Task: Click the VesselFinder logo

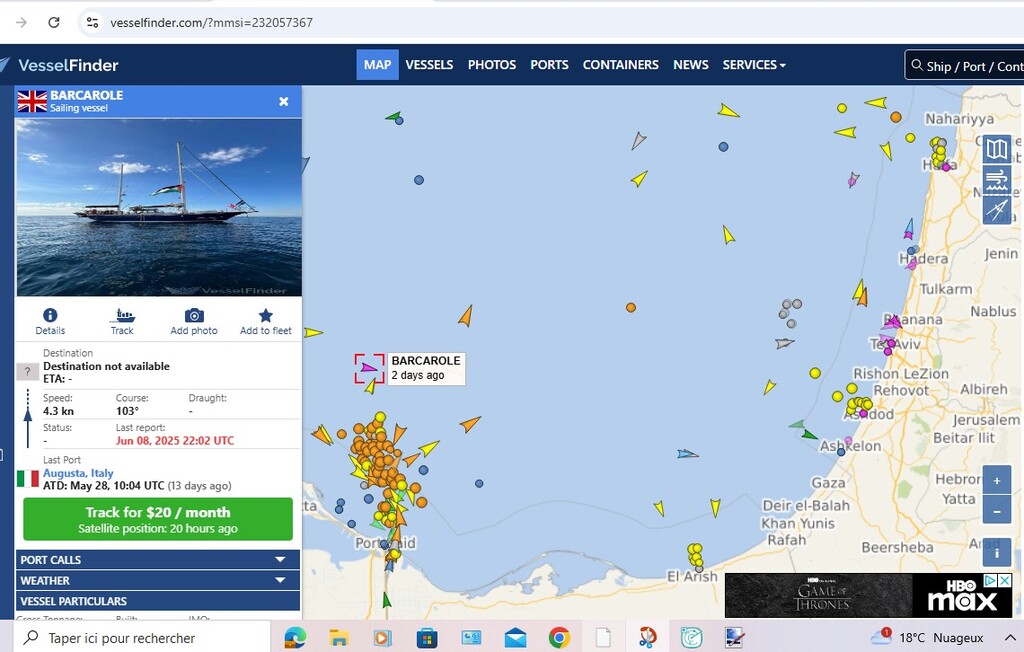Action: [x=60, y=65]
